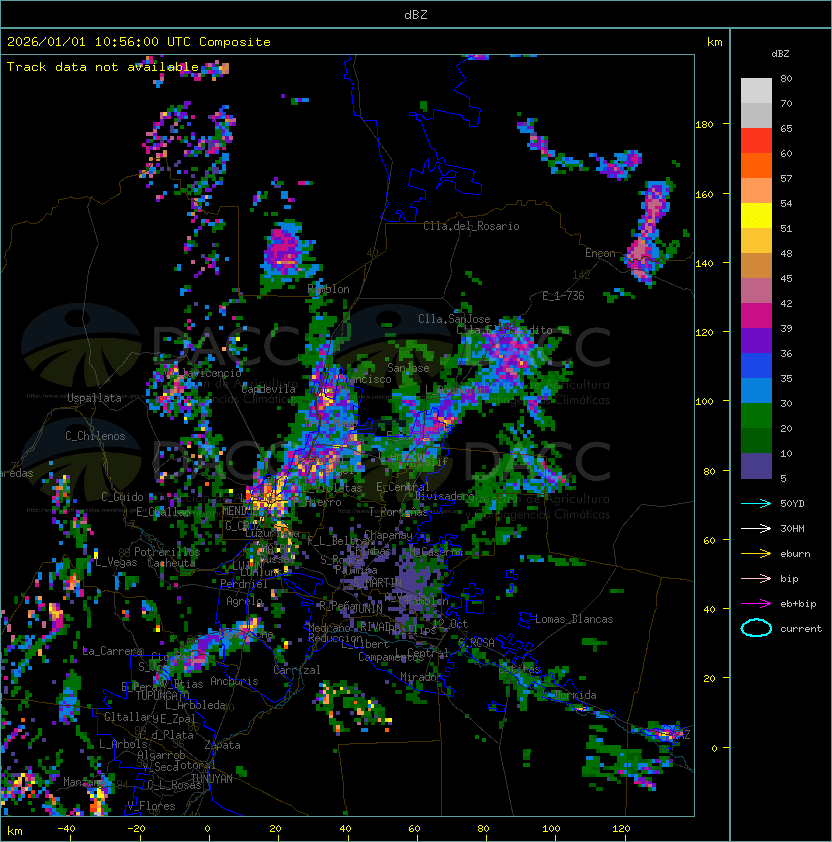The image size is (832, 842).
Task: Select the purple 36-39 dBZ color band
Action: pyautogui.click(x=756, y=340)
